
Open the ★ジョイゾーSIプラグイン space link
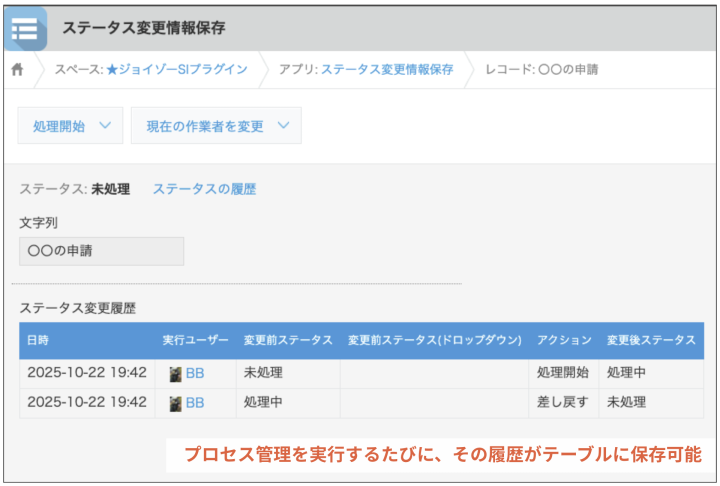pos(176,69)
